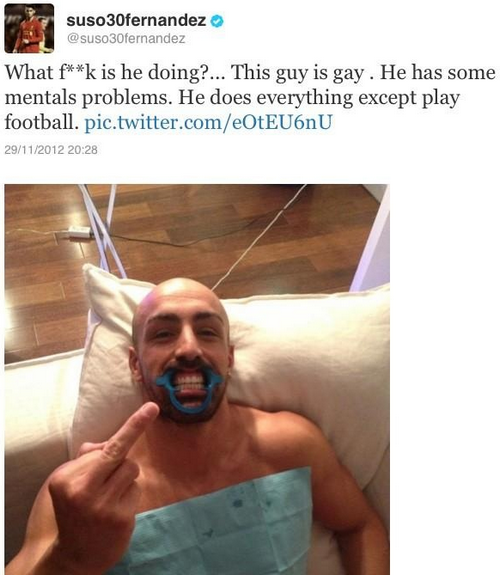The image size is (500, 575).
Task: Click the teal dental bib in photo
Action: pos(220,524)
